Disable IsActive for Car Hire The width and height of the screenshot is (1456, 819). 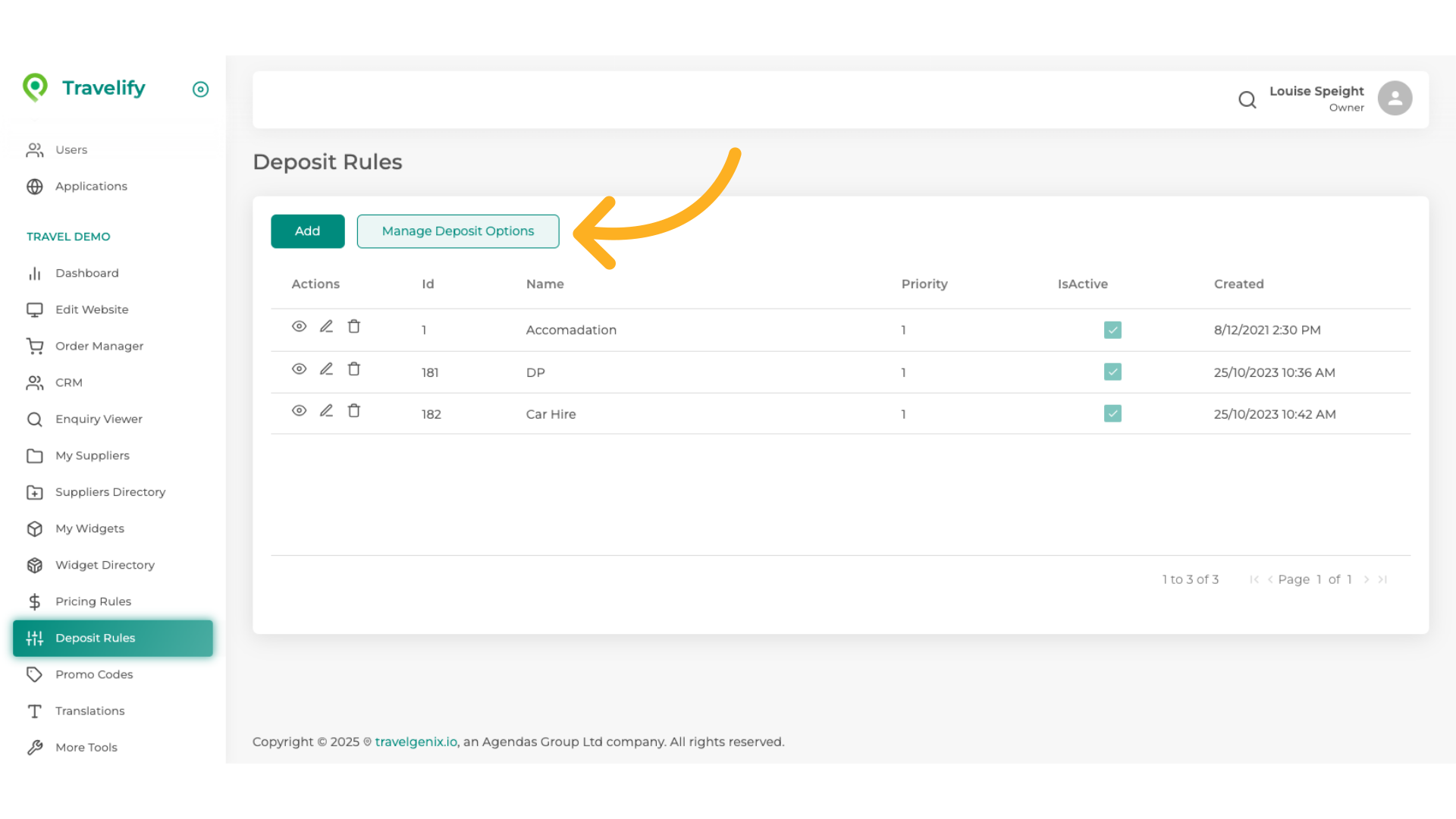tap(1112, 413)
